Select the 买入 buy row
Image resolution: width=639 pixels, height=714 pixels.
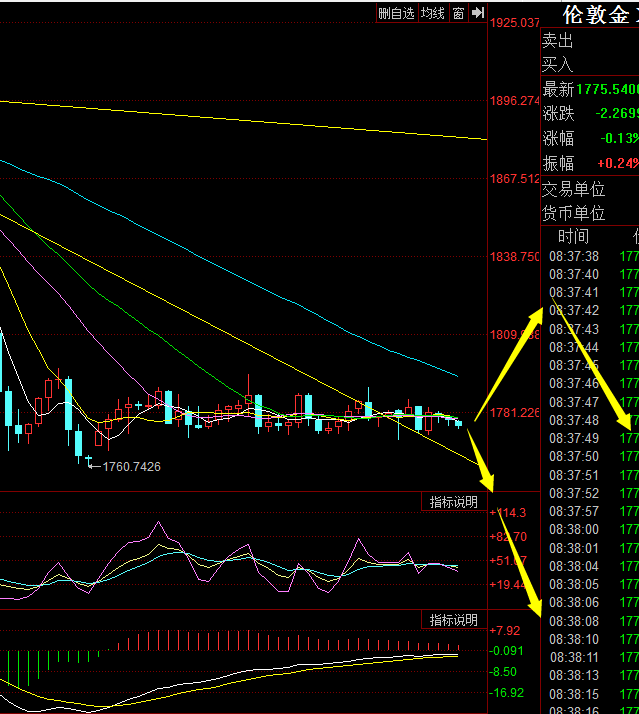click(x=558, y=64)
